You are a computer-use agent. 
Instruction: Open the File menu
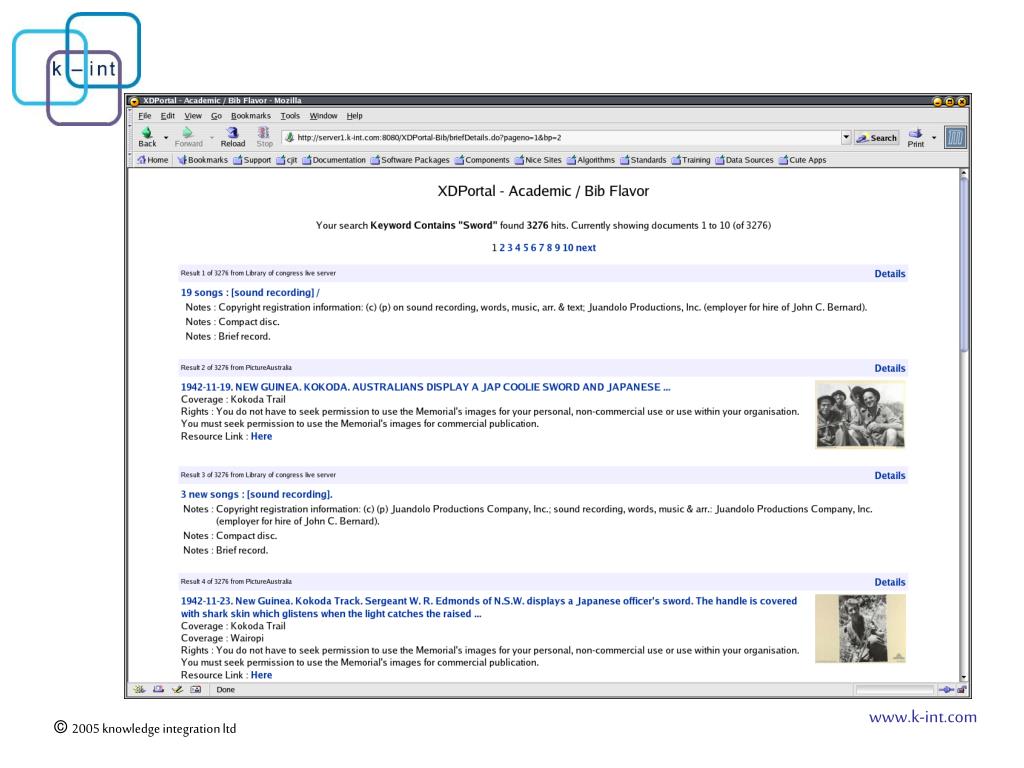[145, 116]
